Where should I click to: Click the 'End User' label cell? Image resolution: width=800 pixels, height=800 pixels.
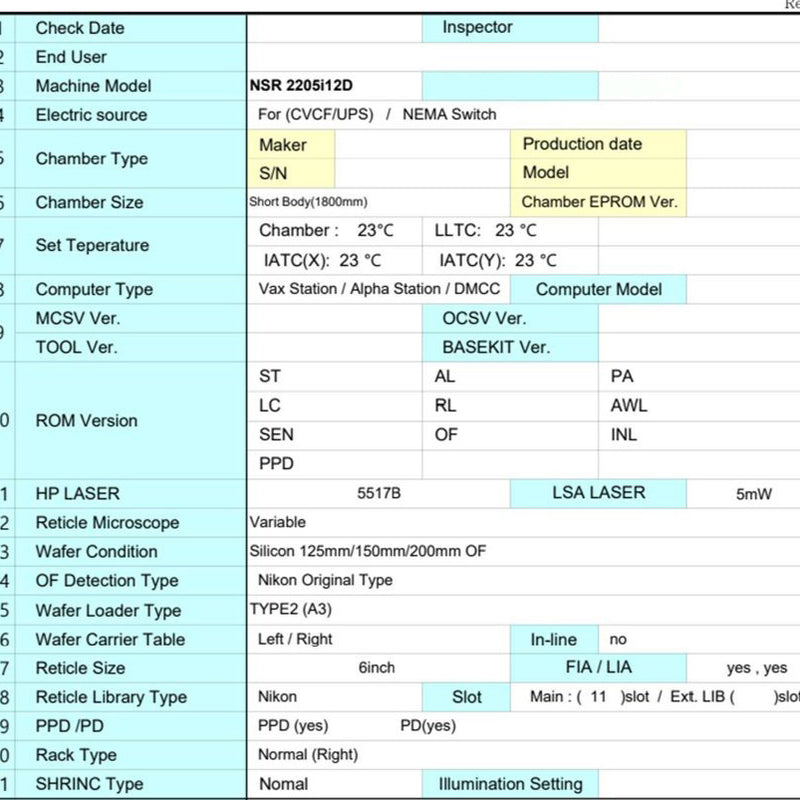tap(131, 57)
